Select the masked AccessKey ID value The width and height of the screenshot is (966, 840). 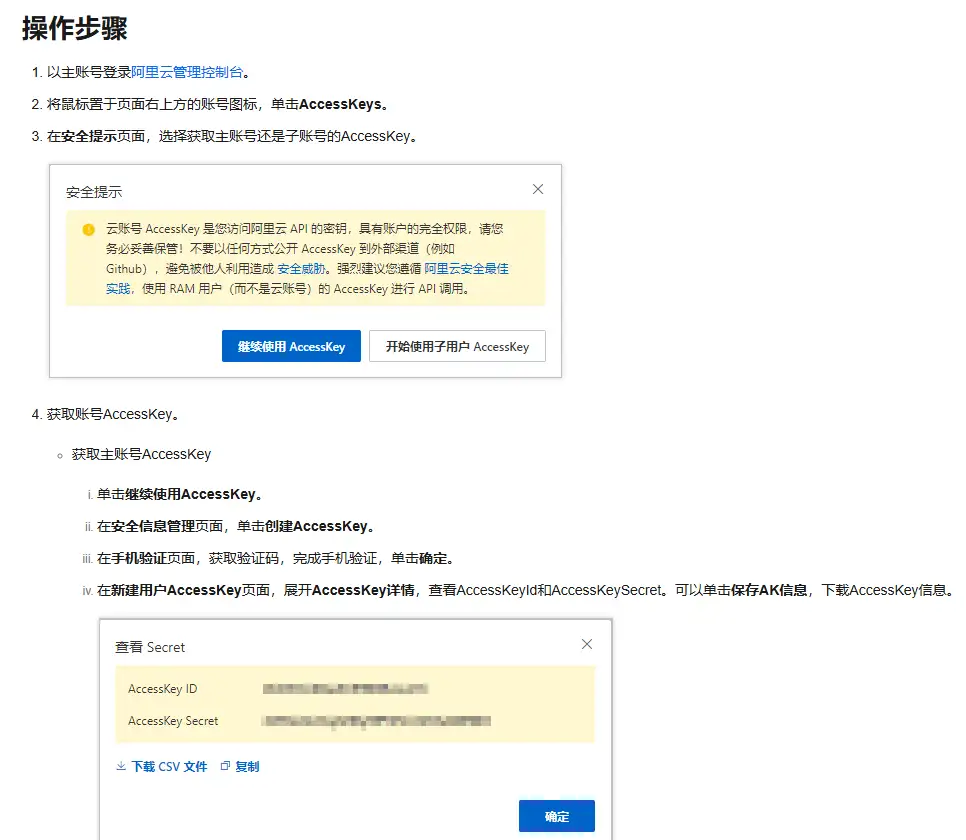[345, 688]
